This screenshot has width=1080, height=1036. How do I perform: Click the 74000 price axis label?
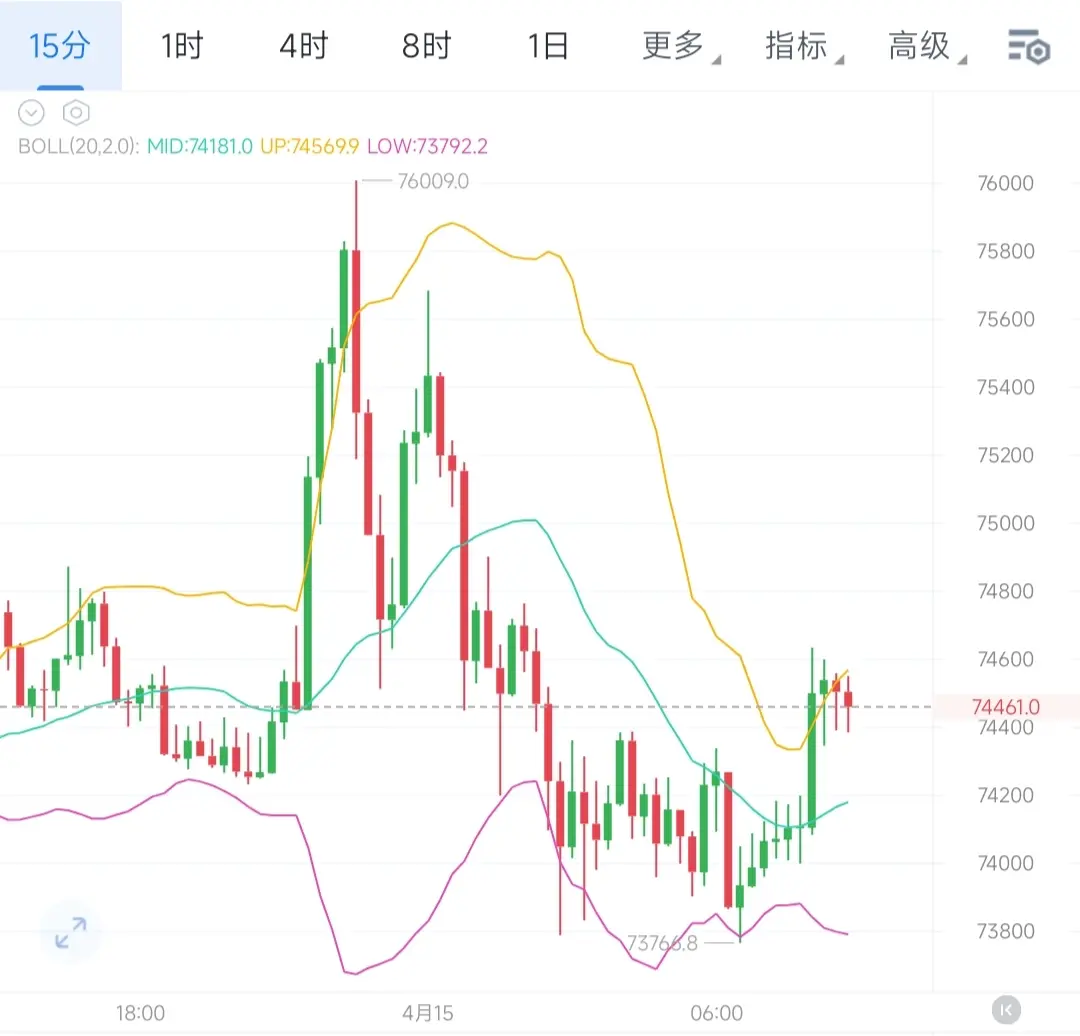[1006, 863]
